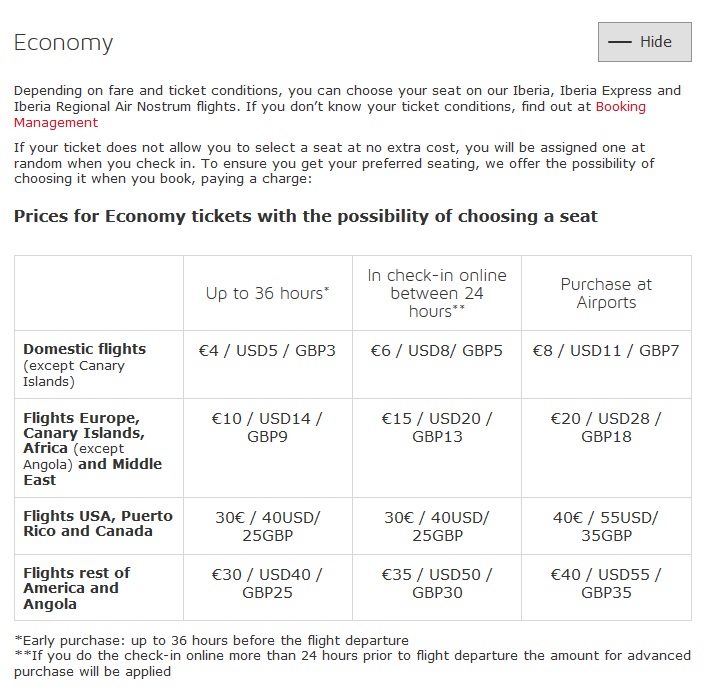Collapse the Economy section with Hide button
The image size is (707, 690).
(644, 42)
